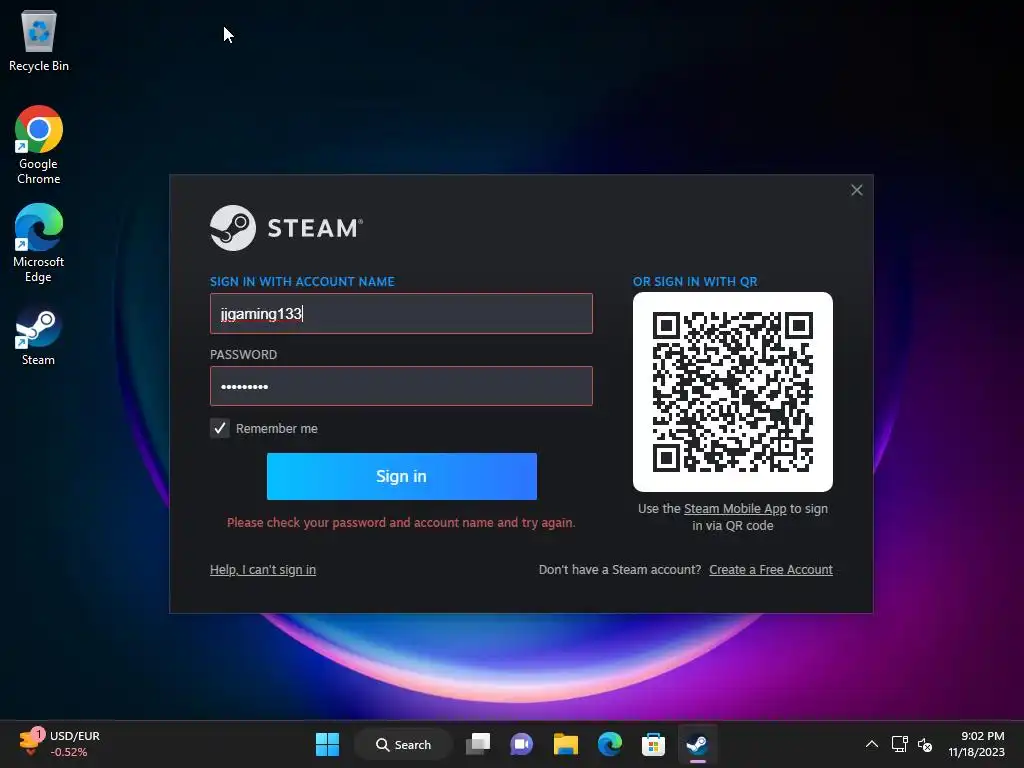The image size is (1024, 768).
Task: Uncheck the Remember me checkbox
Action: click(220, 428)
